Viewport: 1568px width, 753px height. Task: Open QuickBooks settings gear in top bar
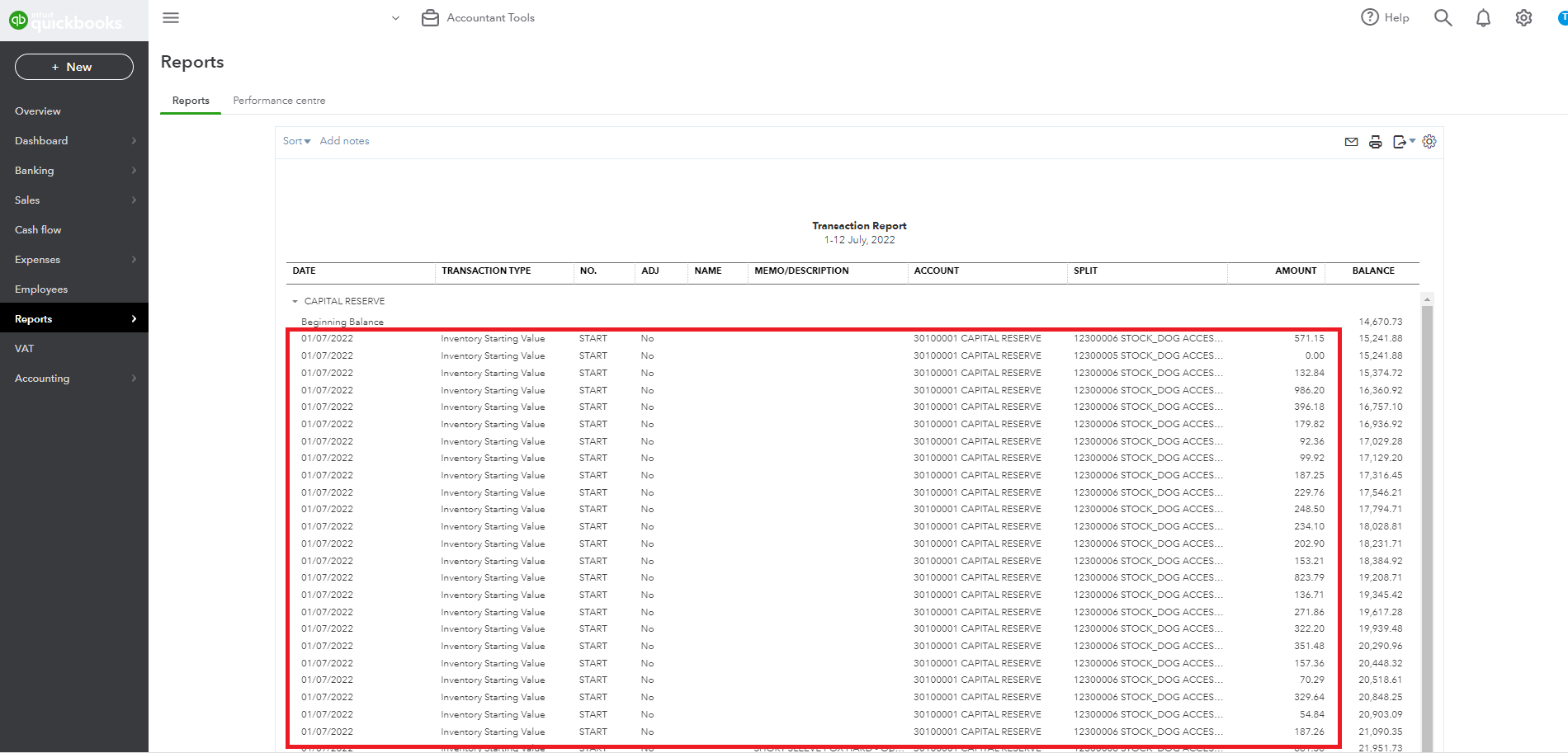(1523, 17)
